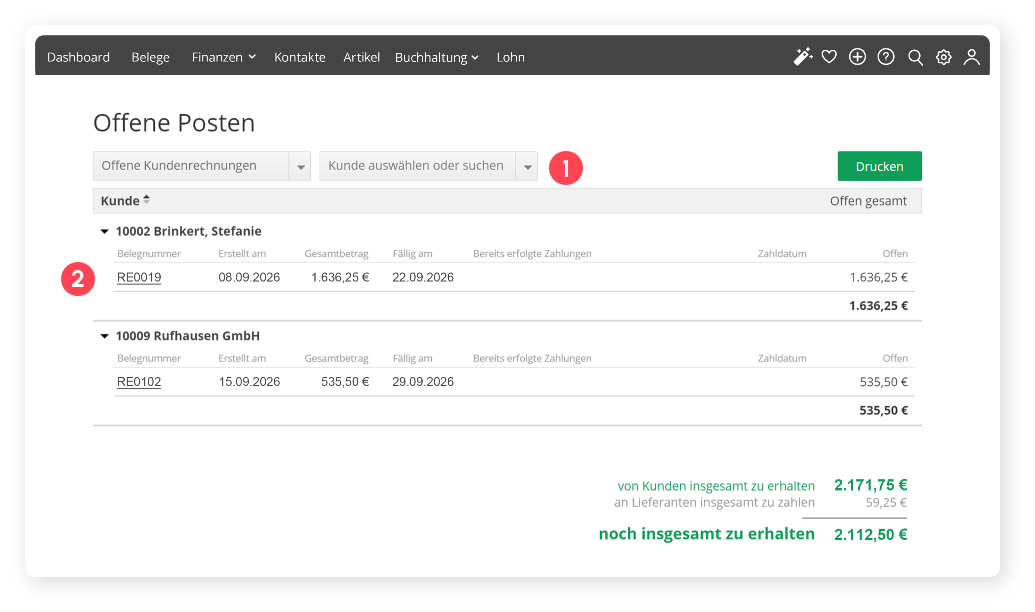Open the Buchhaltung menu
The width and height of the screenshot is (1035, 612).
point(436,57)
